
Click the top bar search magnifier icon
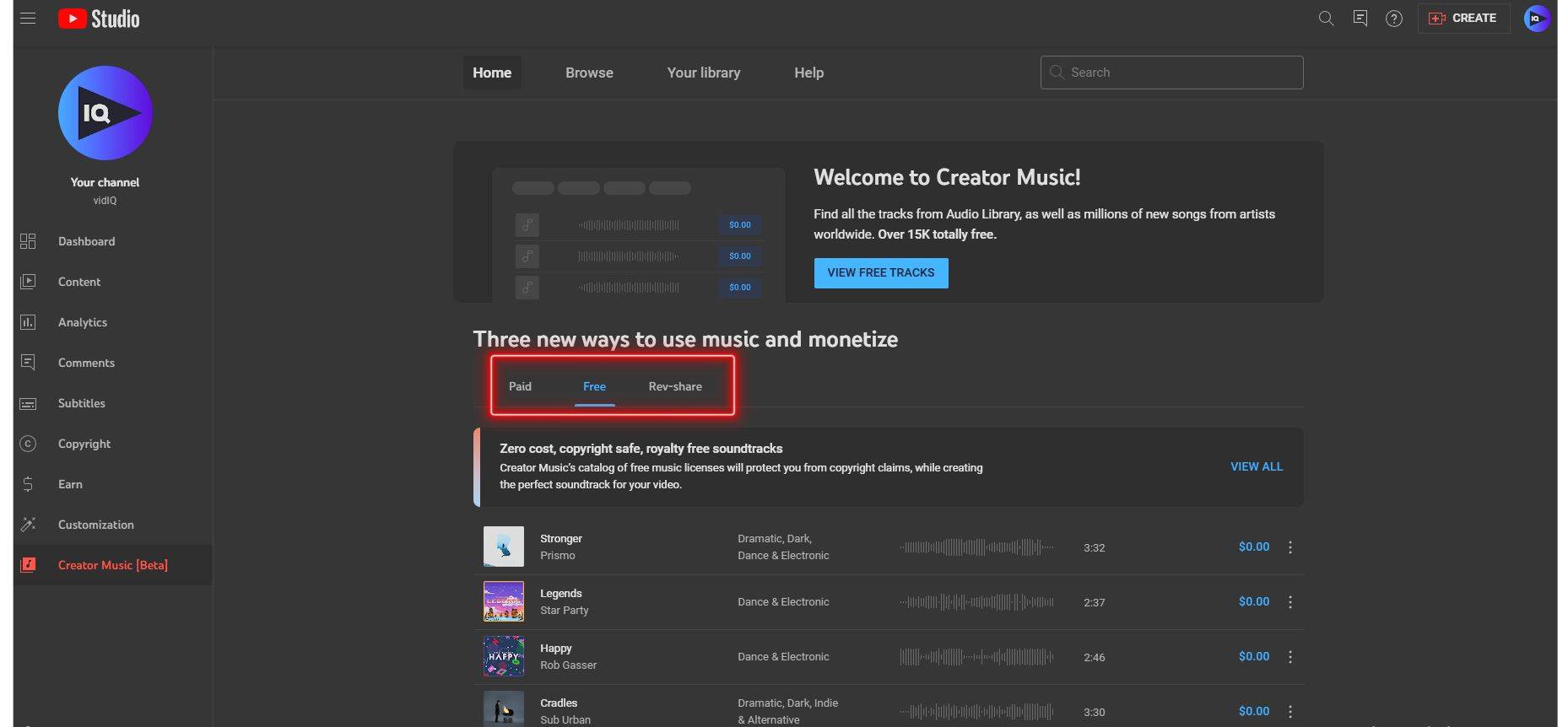[1326, 18]
